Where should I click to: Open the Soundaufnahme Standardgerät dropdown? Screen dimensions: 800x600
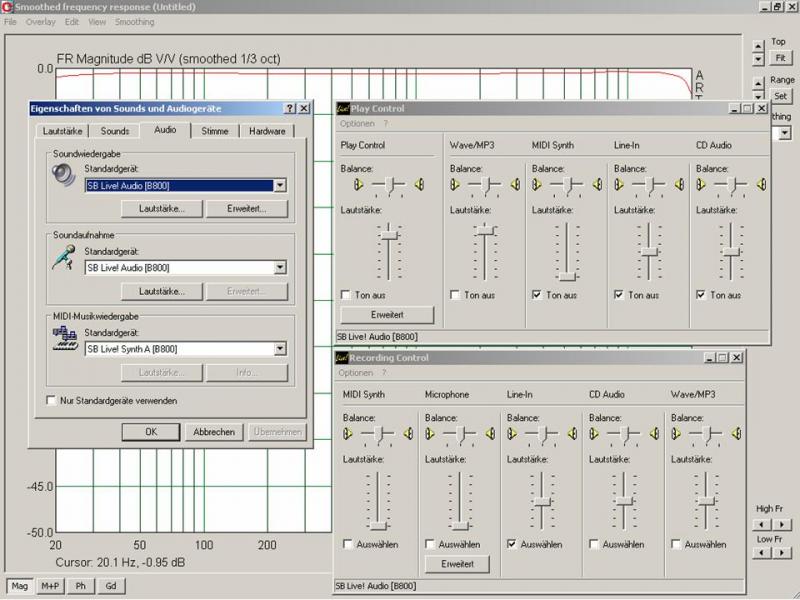coord(280,267)
